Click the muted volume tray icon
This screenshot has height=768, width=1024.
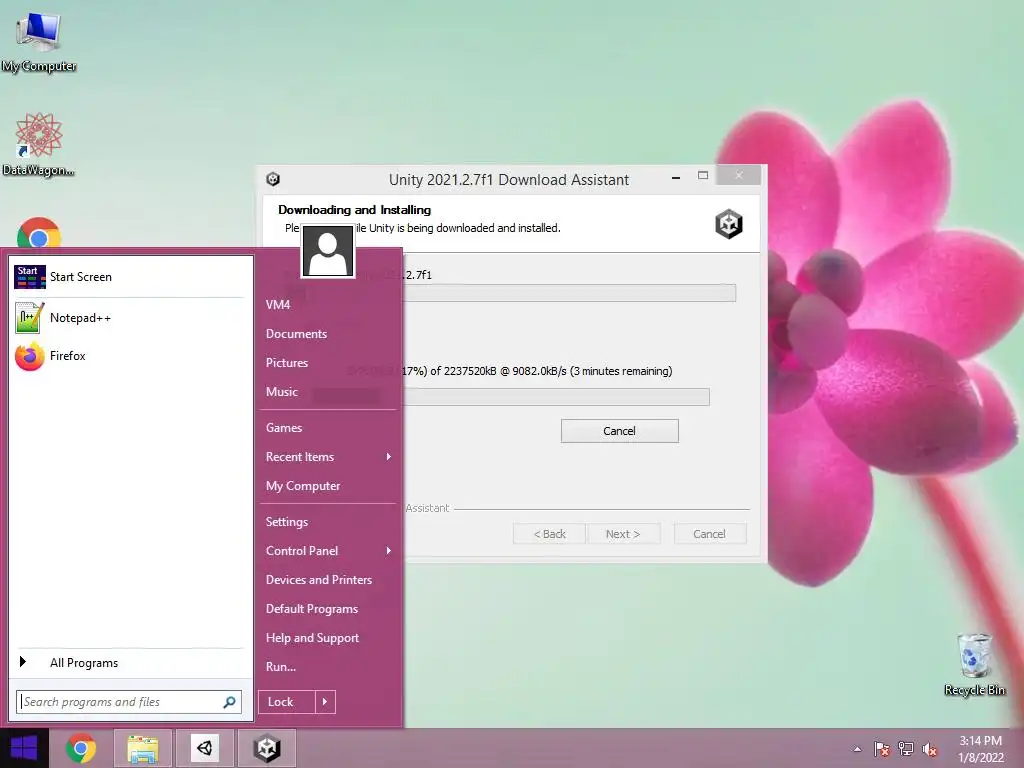click(930, 749)
